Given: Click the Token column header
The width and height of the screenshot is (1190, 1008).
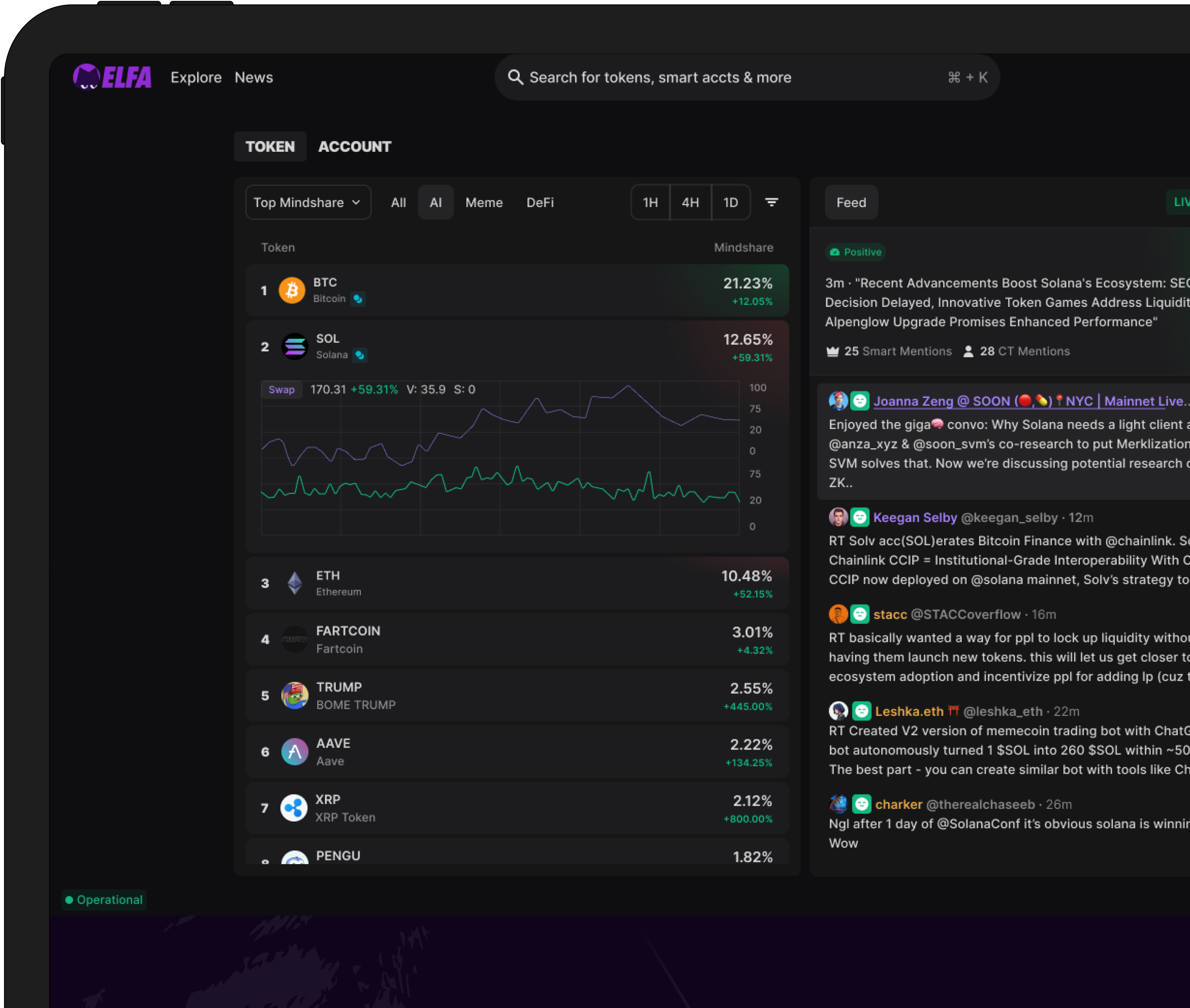Looking at the screenshot, I should [x=278, y=247].
